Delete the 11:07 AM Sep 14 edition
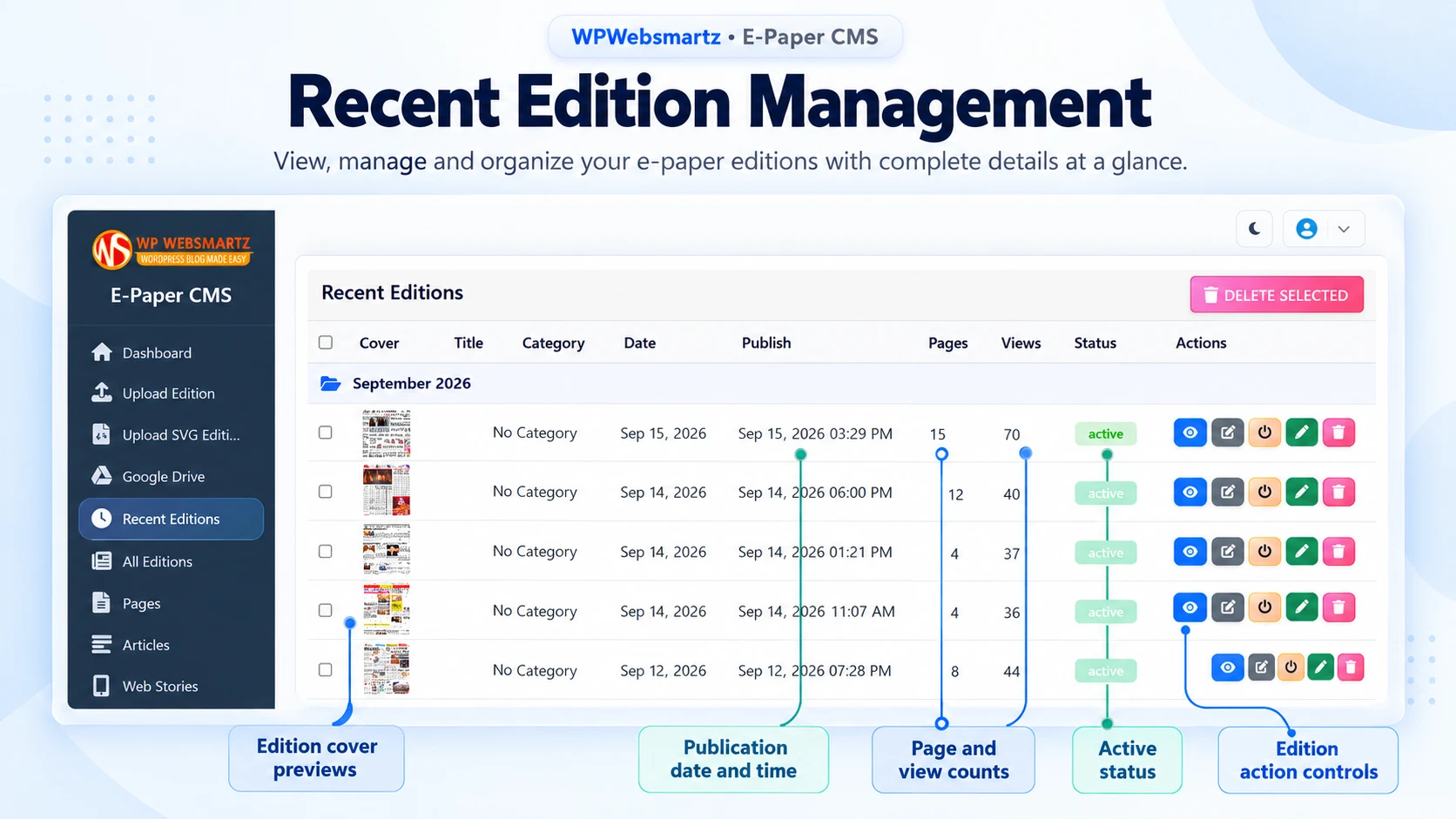1456x819 pixels. click(x=1338, y=607)
